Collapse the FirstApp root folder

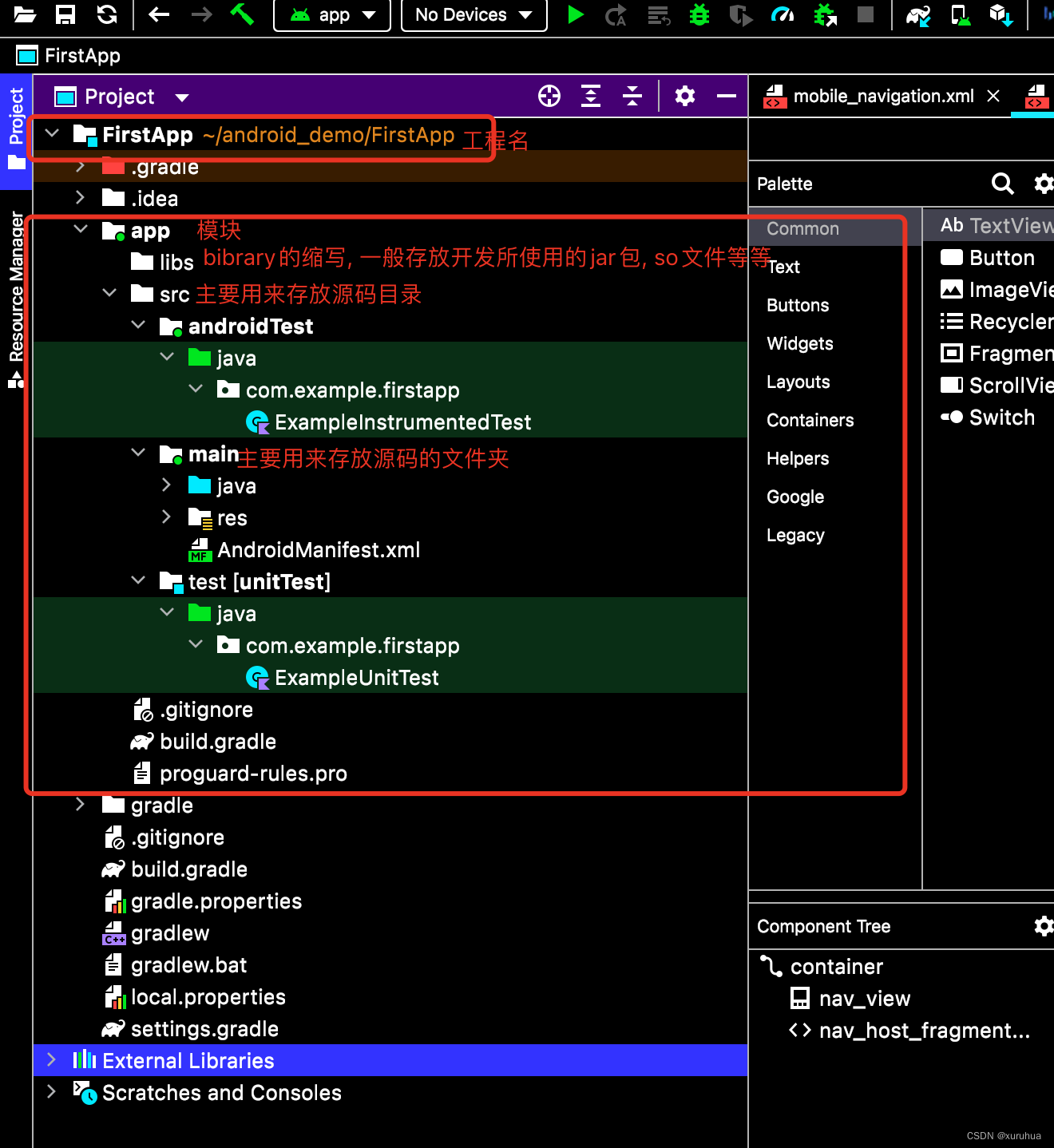[x=52, y=134]
